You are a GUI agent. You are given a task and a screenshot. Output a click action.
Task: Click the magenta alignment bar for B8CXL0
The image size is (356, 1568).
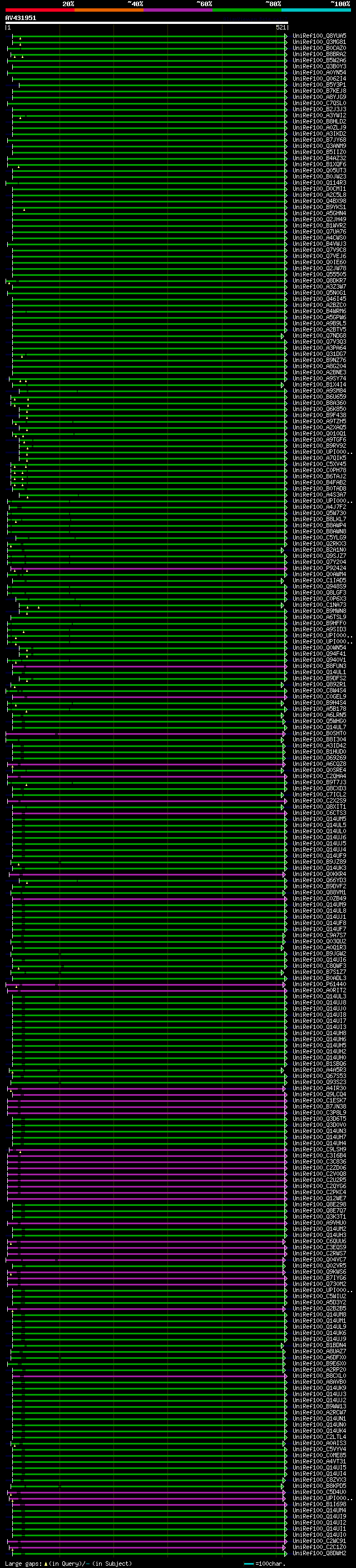(149, 1376)
